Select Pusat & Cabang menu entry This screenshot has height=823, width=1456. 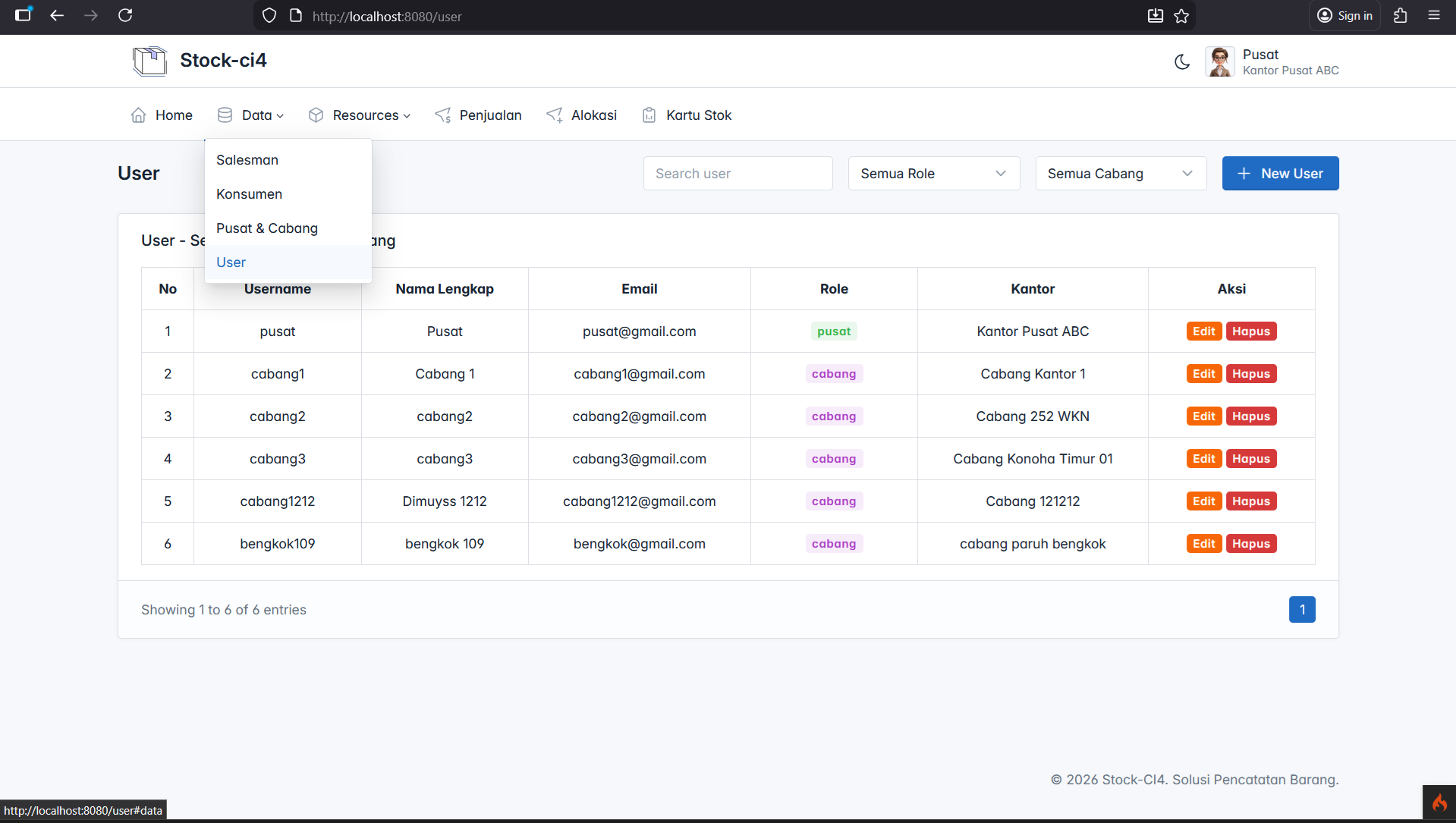tap(288, 228)
